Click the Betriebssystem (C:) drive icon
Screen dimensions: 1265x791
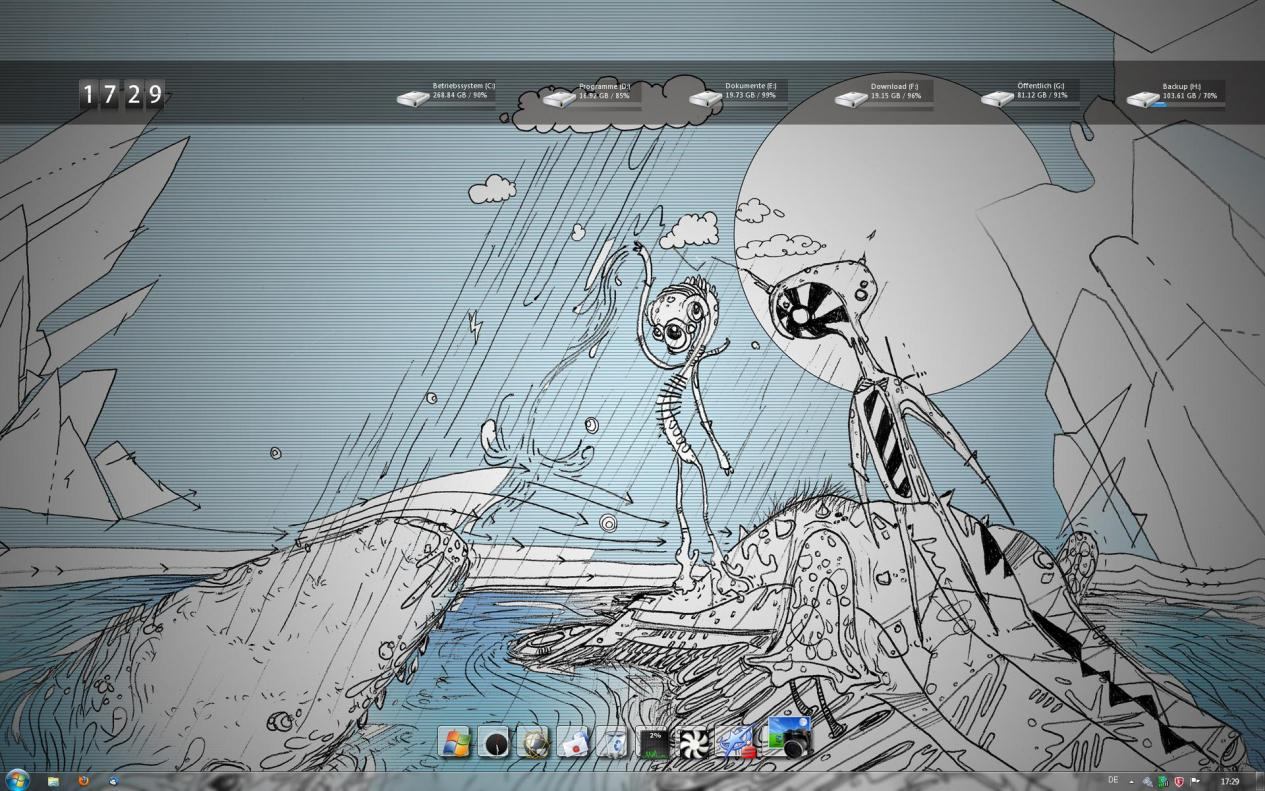tap(413, 98)
